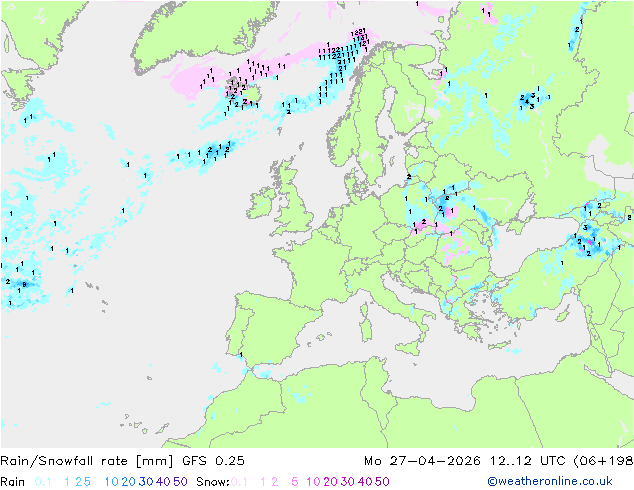
Task: Select the Snow 5 legend value
Action: [295, 482]
